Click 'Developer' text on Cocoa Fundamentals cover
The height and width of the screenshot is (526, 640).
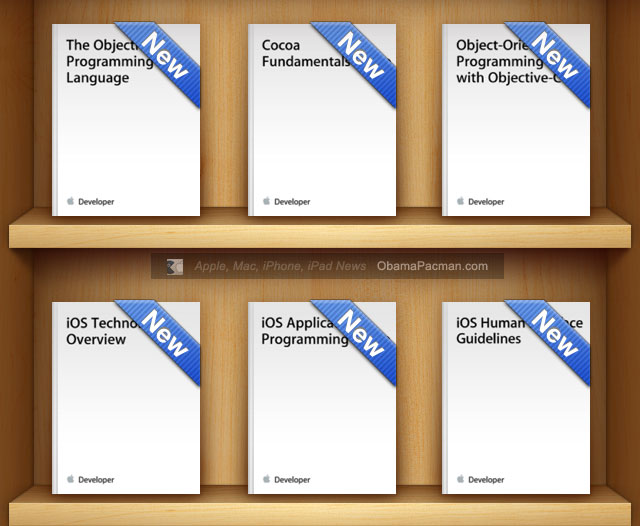(292, 202)
